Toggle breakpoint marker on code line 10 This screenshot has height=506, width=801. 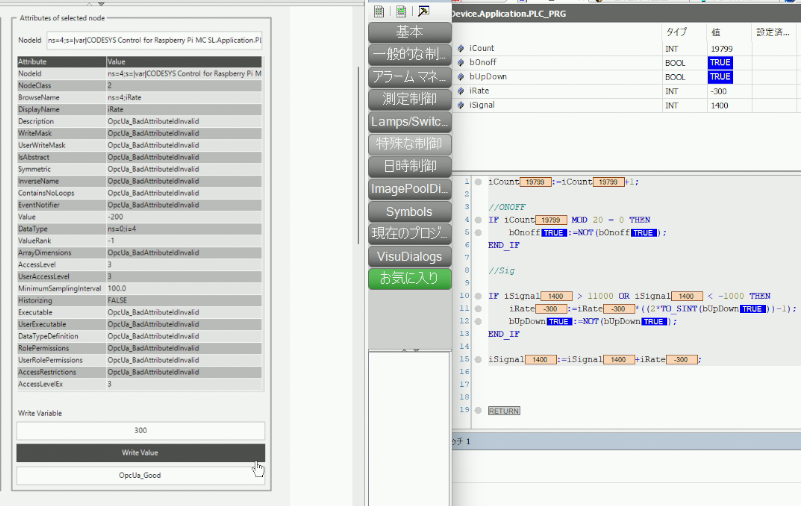pos(478,296)
